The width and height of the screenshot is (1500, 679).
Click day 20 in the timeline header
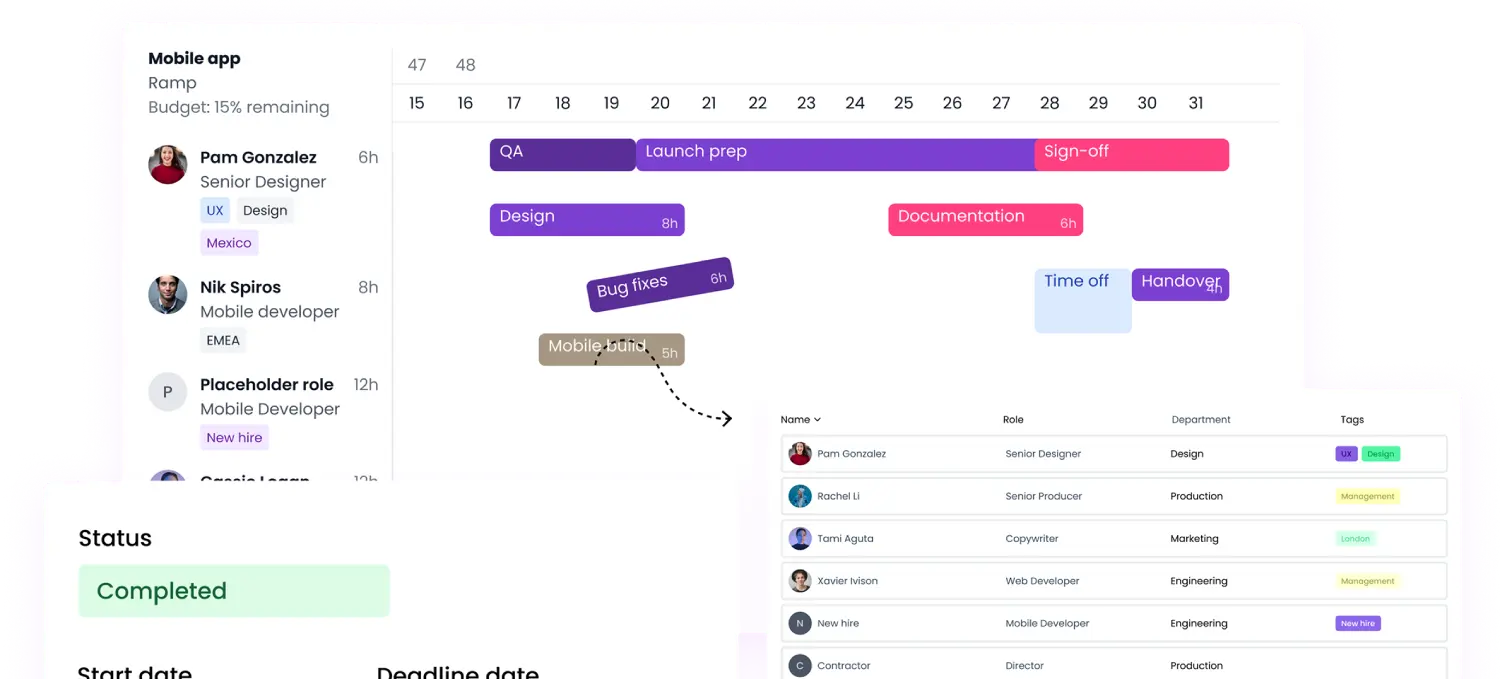[660, 102]
